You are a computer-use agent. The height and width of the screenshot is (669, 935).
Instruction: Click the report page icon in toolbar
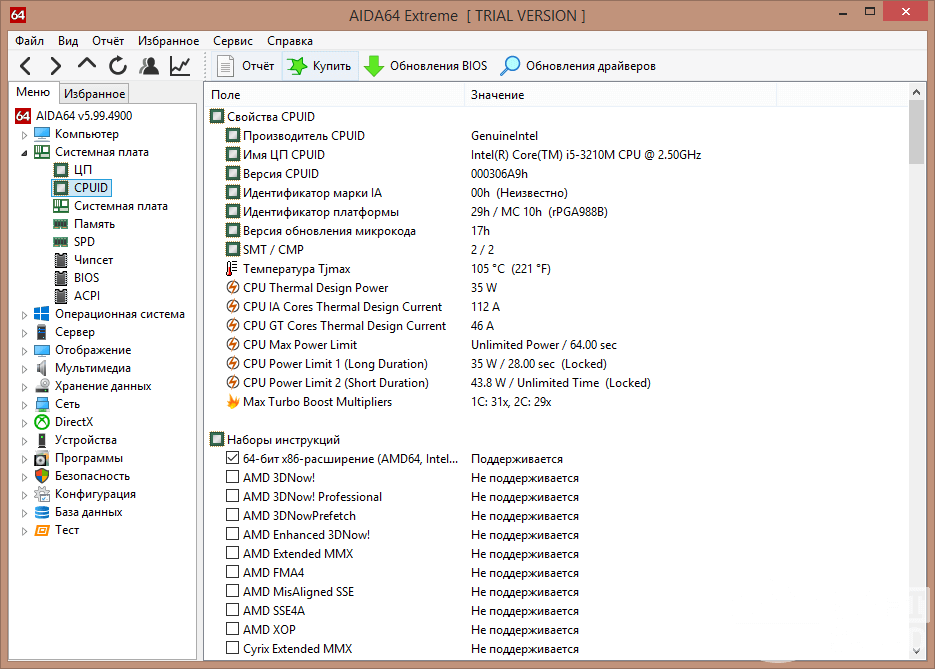pos(225,66)
